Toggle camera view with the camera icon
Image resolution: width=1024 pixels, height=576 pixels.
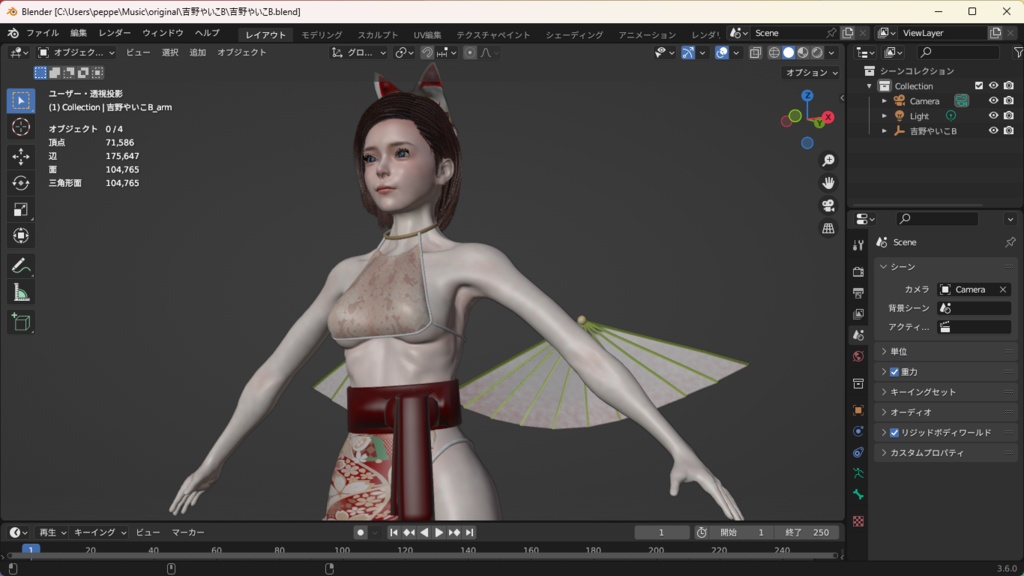(828, 206)
